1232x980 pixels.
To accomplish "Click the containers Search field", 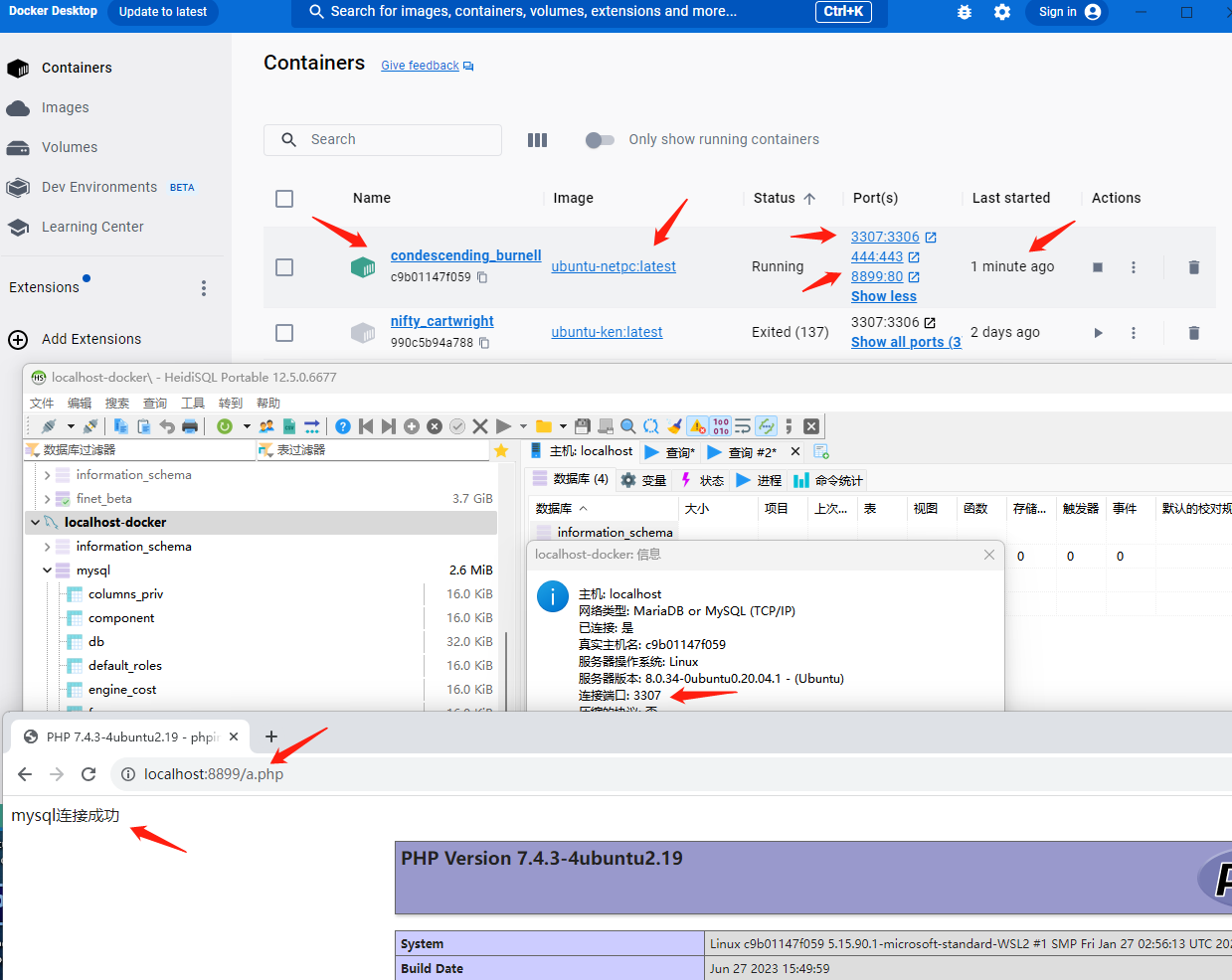I will click(383, 140).
